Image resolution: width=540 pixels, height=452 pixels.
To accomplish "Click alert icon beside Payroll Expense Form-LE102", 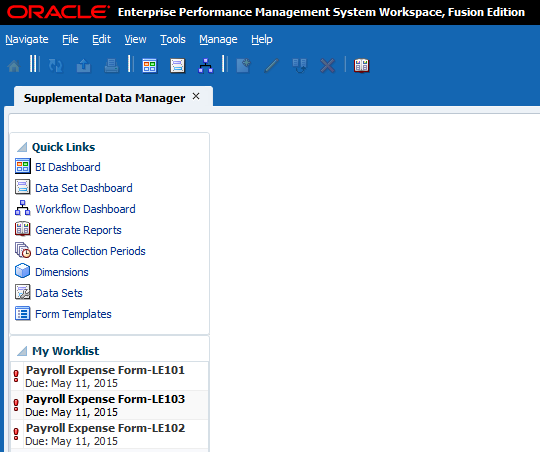I will (x=16, y=434).
